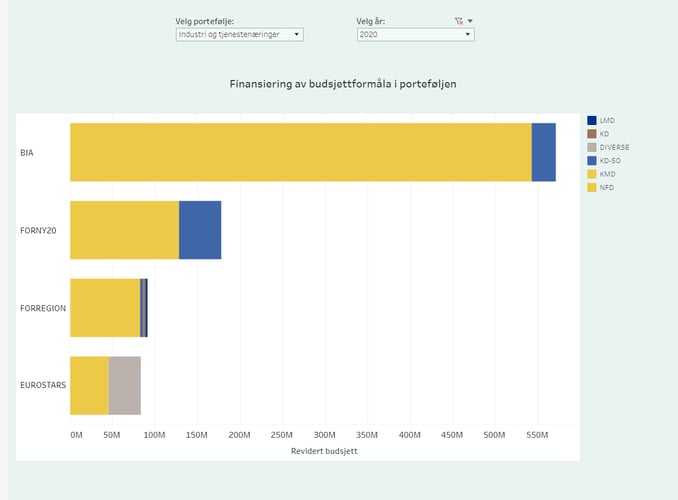The height and width of the screenshot is (500, 678).
Task: Select the yellow segment of the BIA bar
Action: (x=300, y=152)
